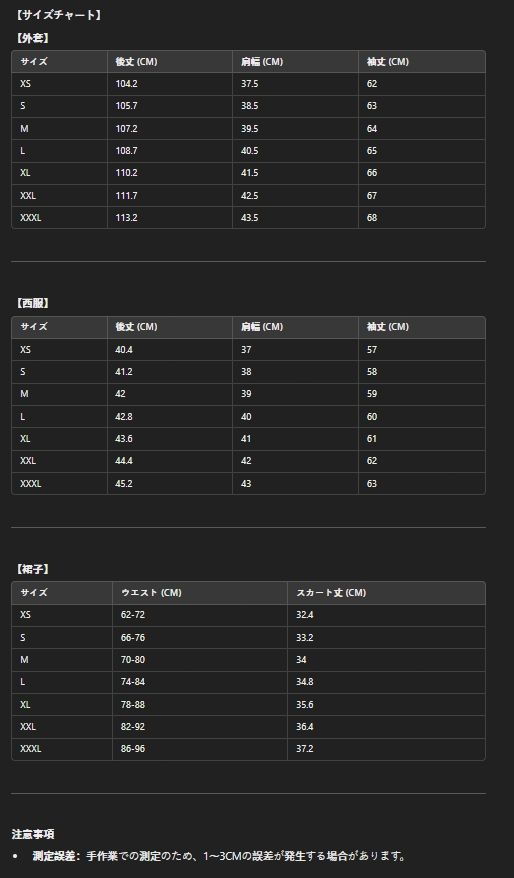
Task: Click the 肩幅 (CM) header in 外套 table
Action: click(261, 62)
